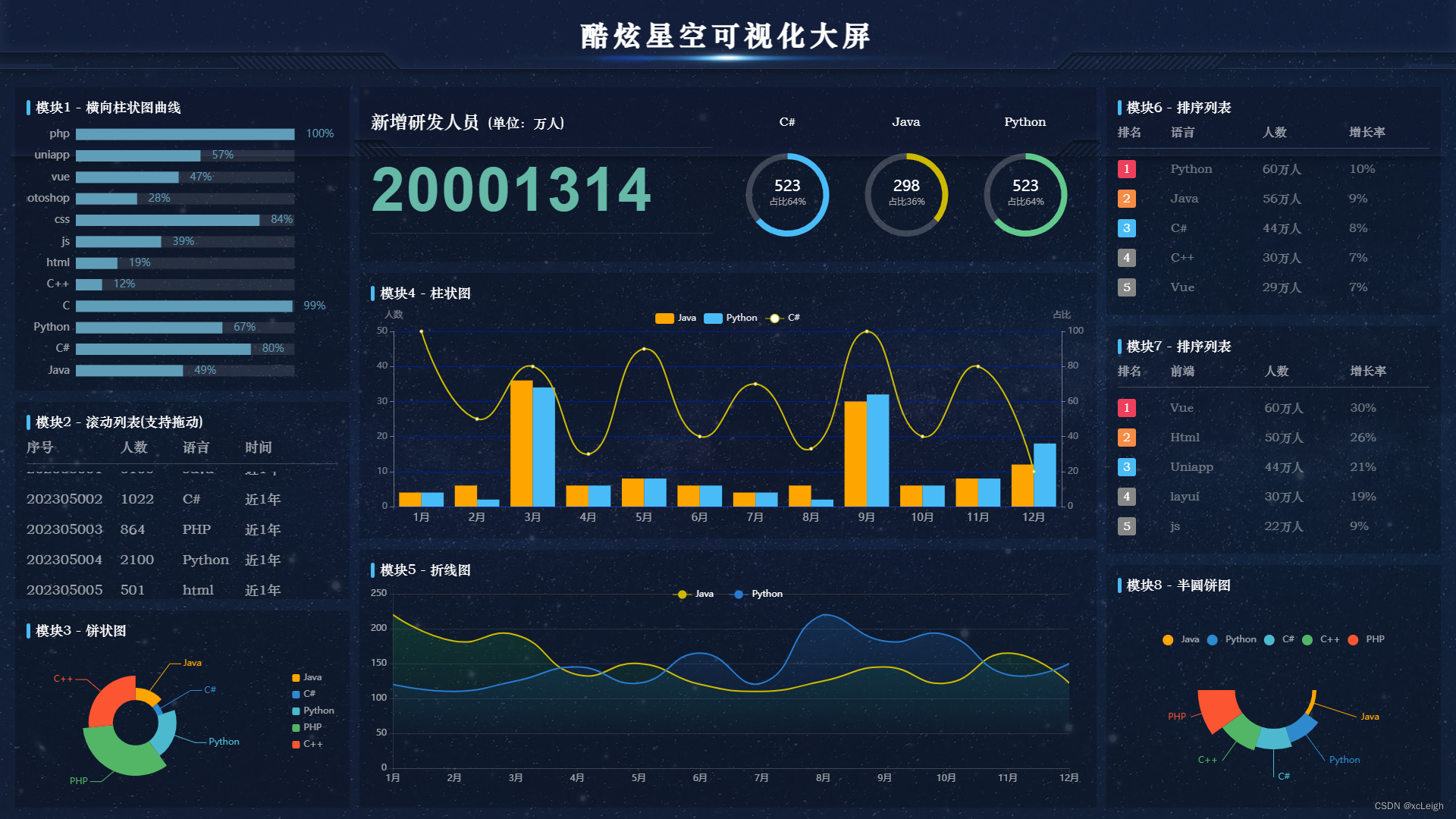Click the big number 20001314
Image resolution: width=1456 pixels, height=819 pixels.
[511, 190]
